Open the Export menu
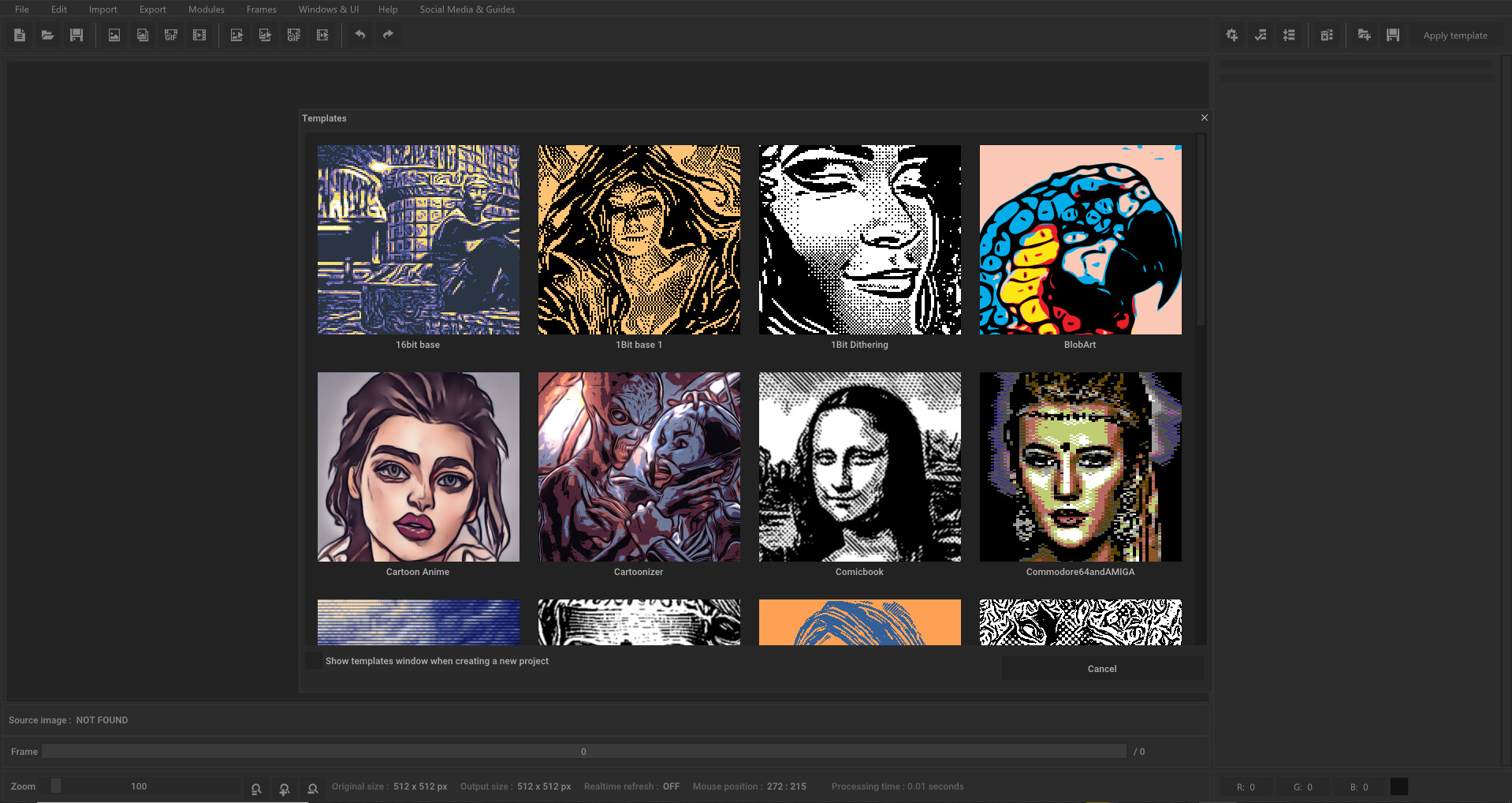The width and height of the screenshot is (1512, 803). coord(152,9)
